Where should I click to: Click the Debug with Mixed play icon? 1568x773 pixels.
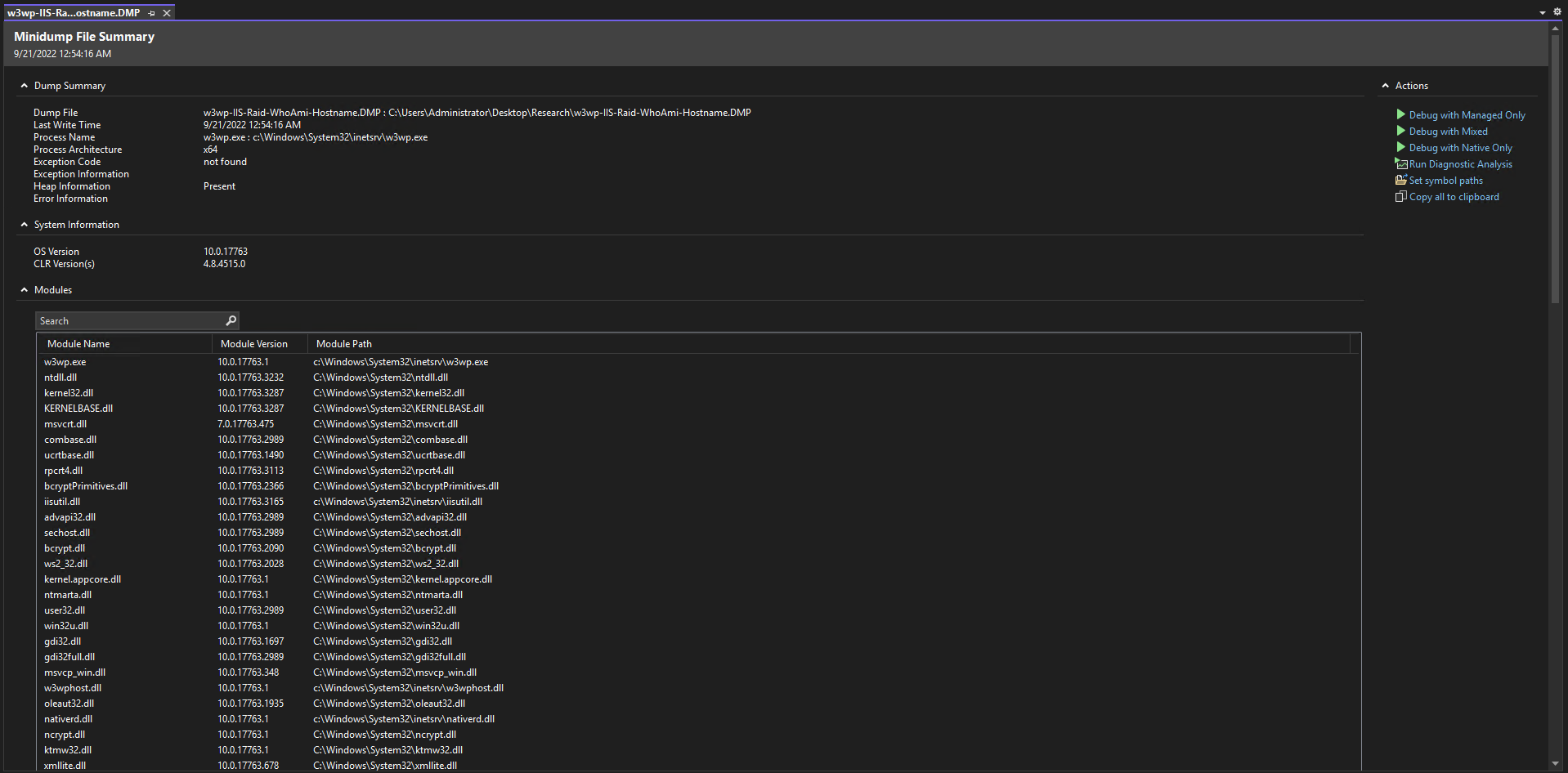[x=1400, y=131]
